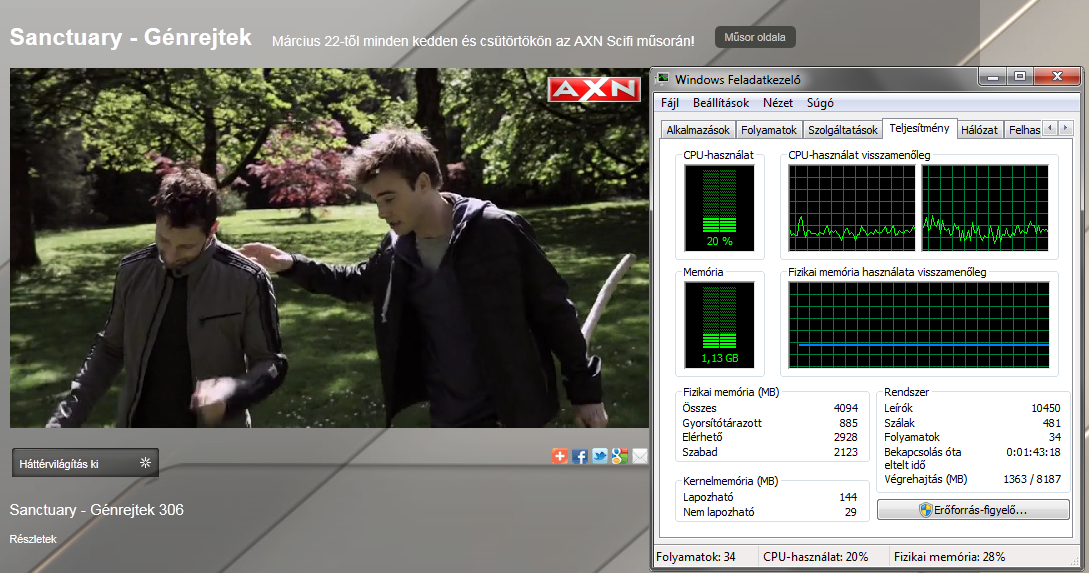This screenshot has width=1089, height=573.
Task: Click the Elérhető 2928 value
Action: pos(845,438)
